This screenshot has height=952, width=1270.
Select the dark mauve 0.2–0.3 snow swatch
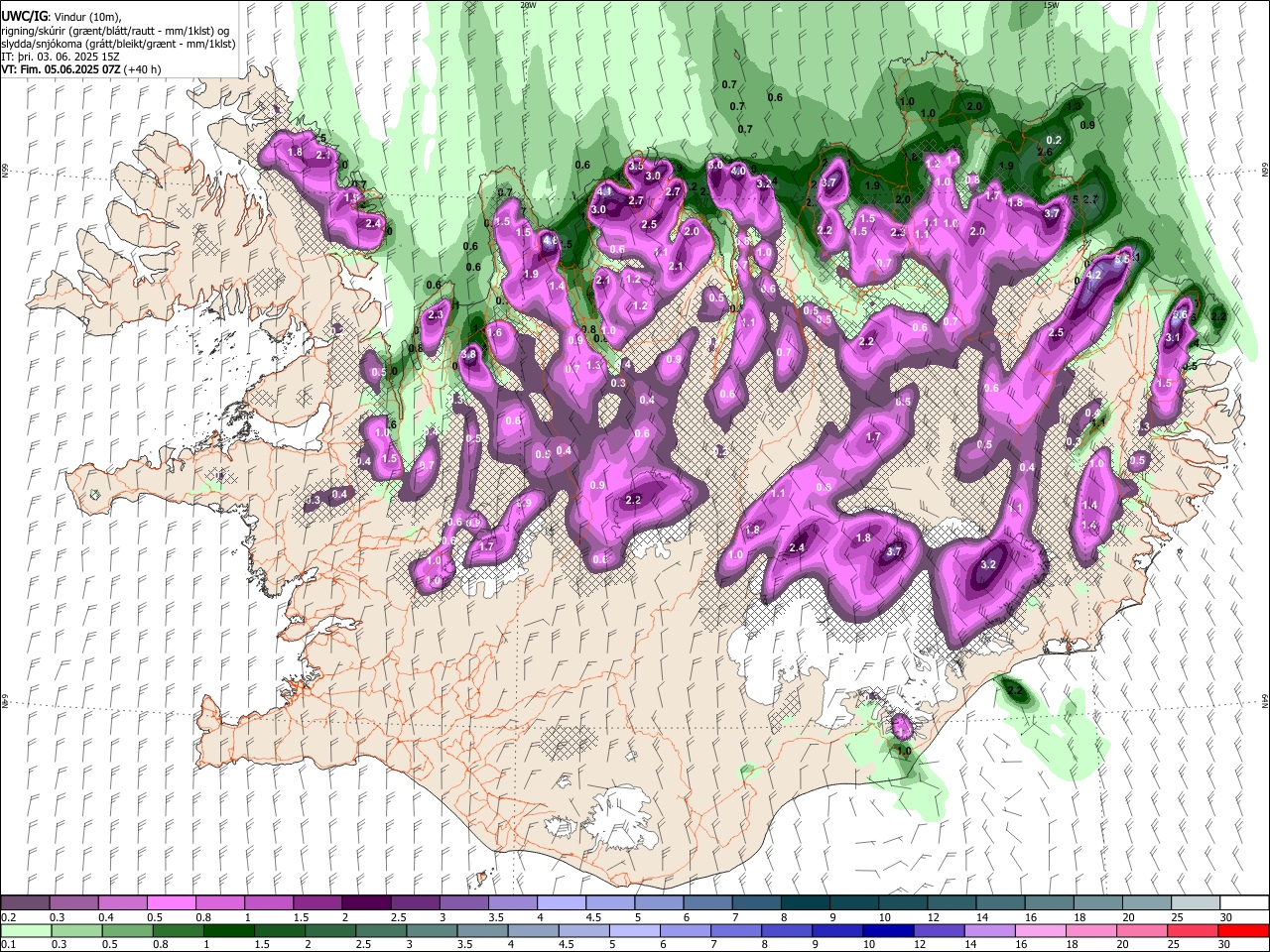(25, 902)
